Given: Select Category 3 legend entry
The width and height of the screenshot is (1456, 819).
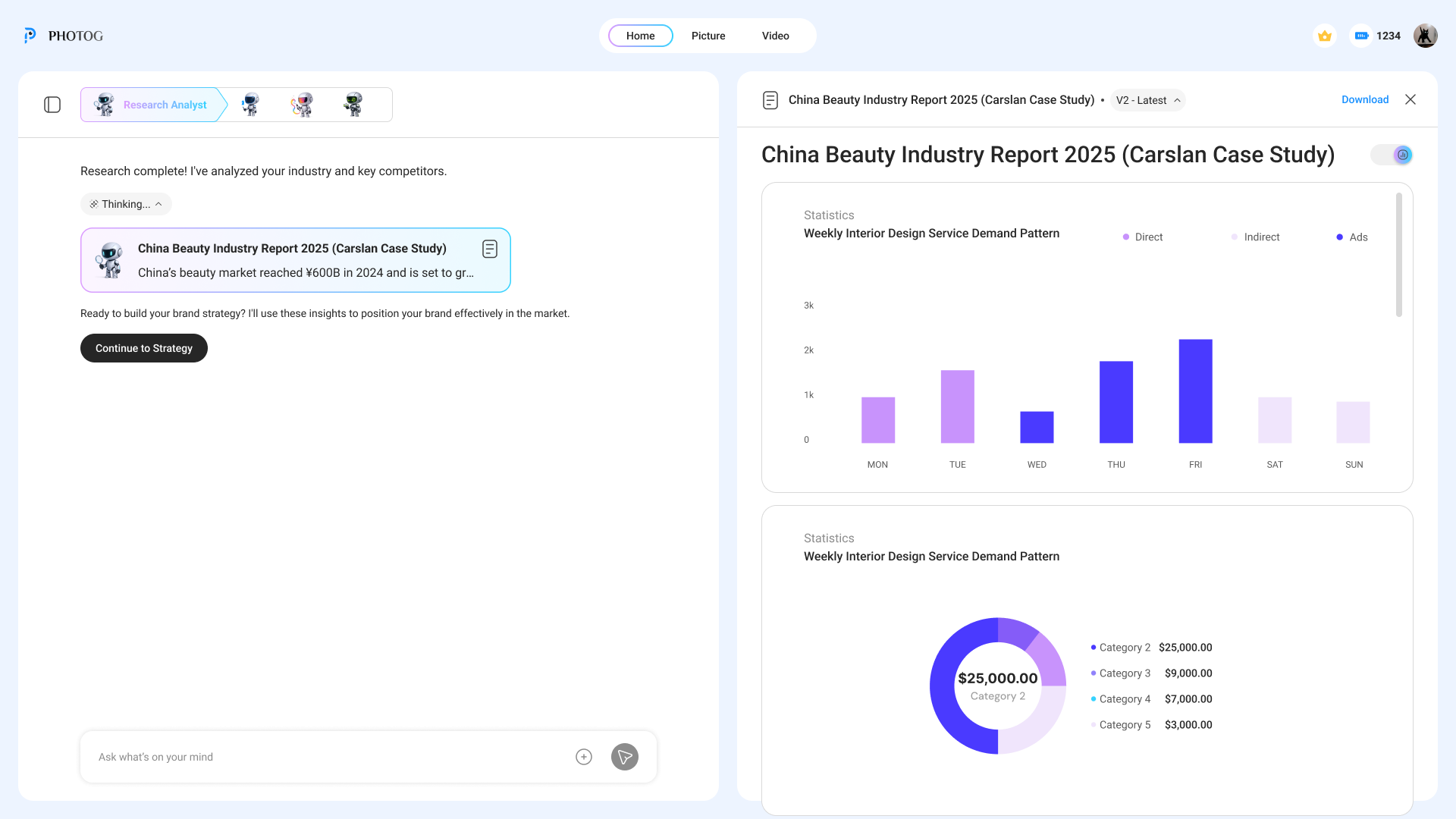Looking at the screenshot, I should point(1151,673).
